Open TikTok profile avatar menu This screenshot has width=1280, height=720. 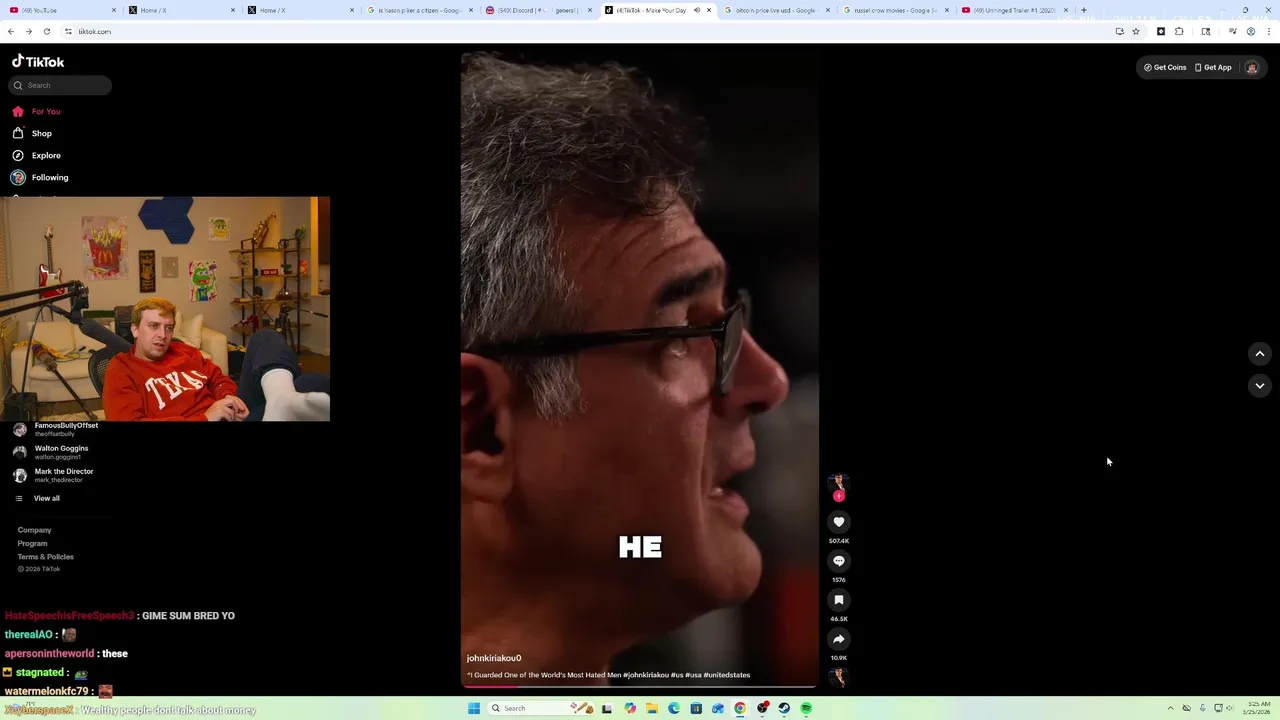[x=1251, y=68]
